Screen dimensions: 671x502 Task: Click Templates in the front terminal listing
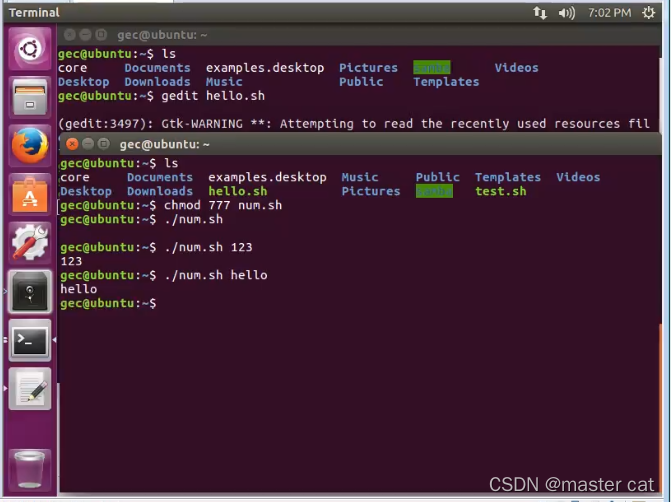[x=508, y=177]
